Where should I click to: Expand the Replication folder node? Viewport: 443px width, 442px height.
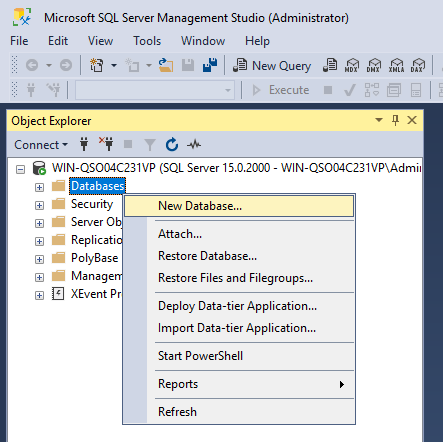click(39, 241)
